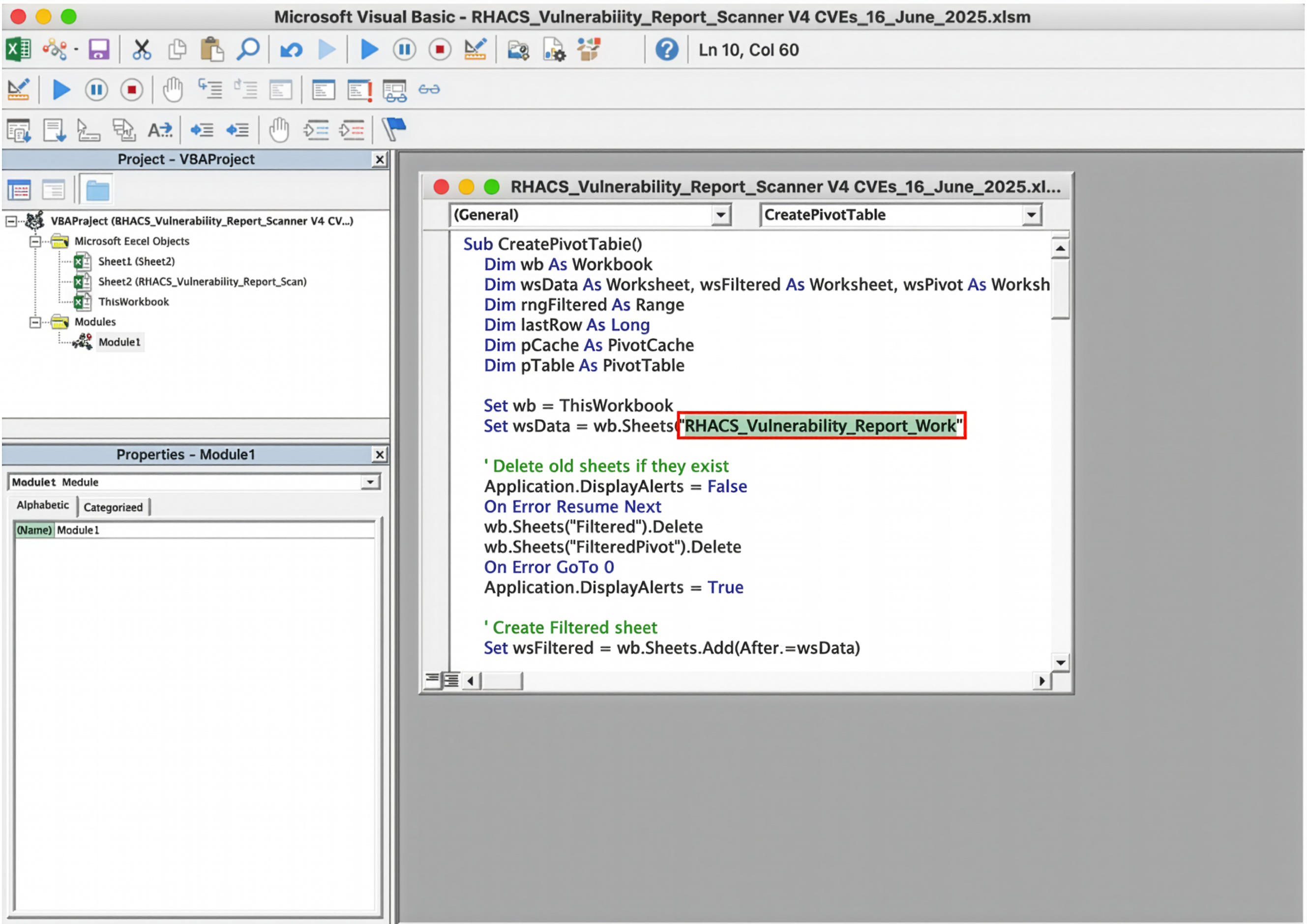Uncomment the selected block

352,130
